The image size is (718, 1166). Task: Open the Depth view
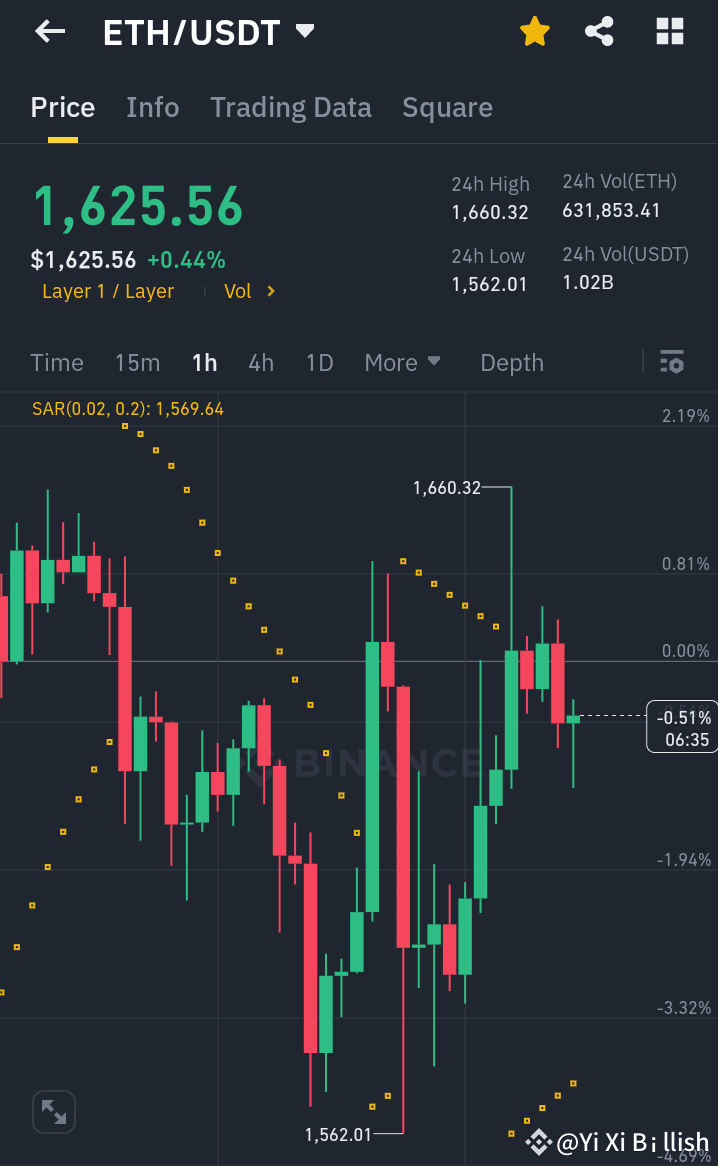511,363
